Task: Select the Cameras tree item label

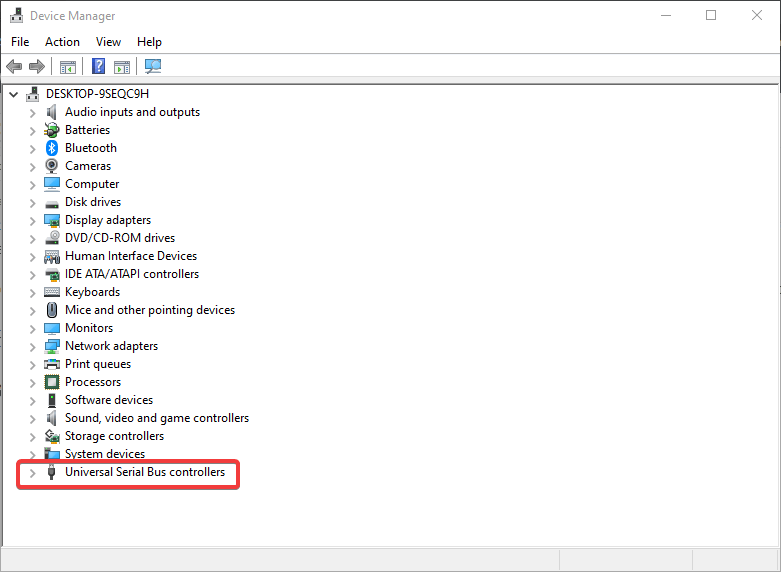Action: 88,166
